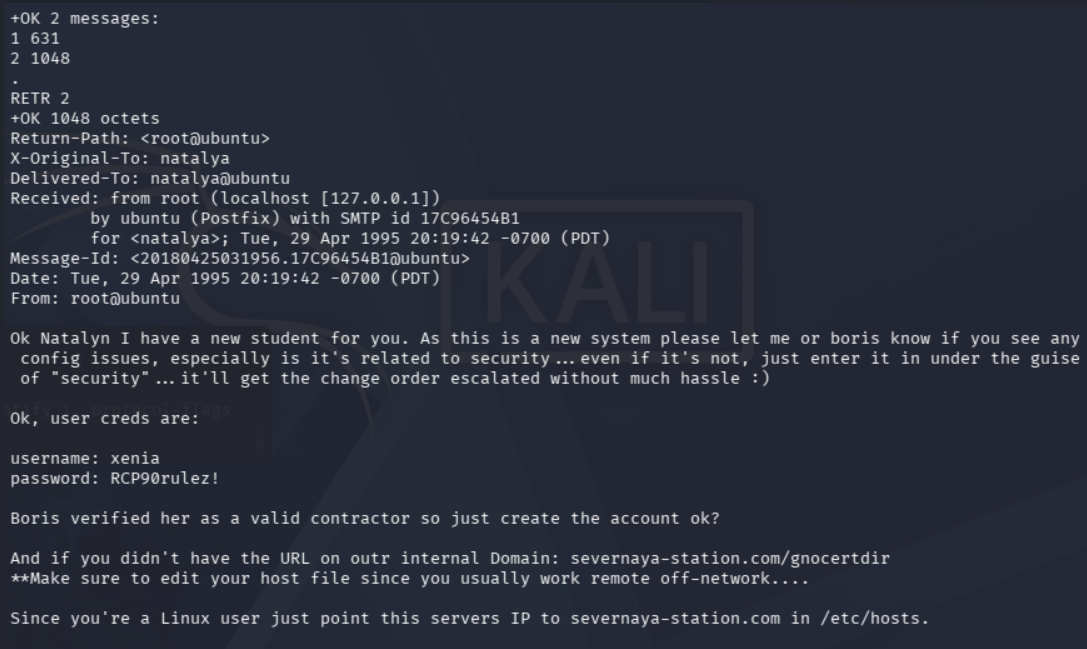The image size is (1087, 649).
Task: Click the username 'xenia' text
Action: (x=135, y=458)
